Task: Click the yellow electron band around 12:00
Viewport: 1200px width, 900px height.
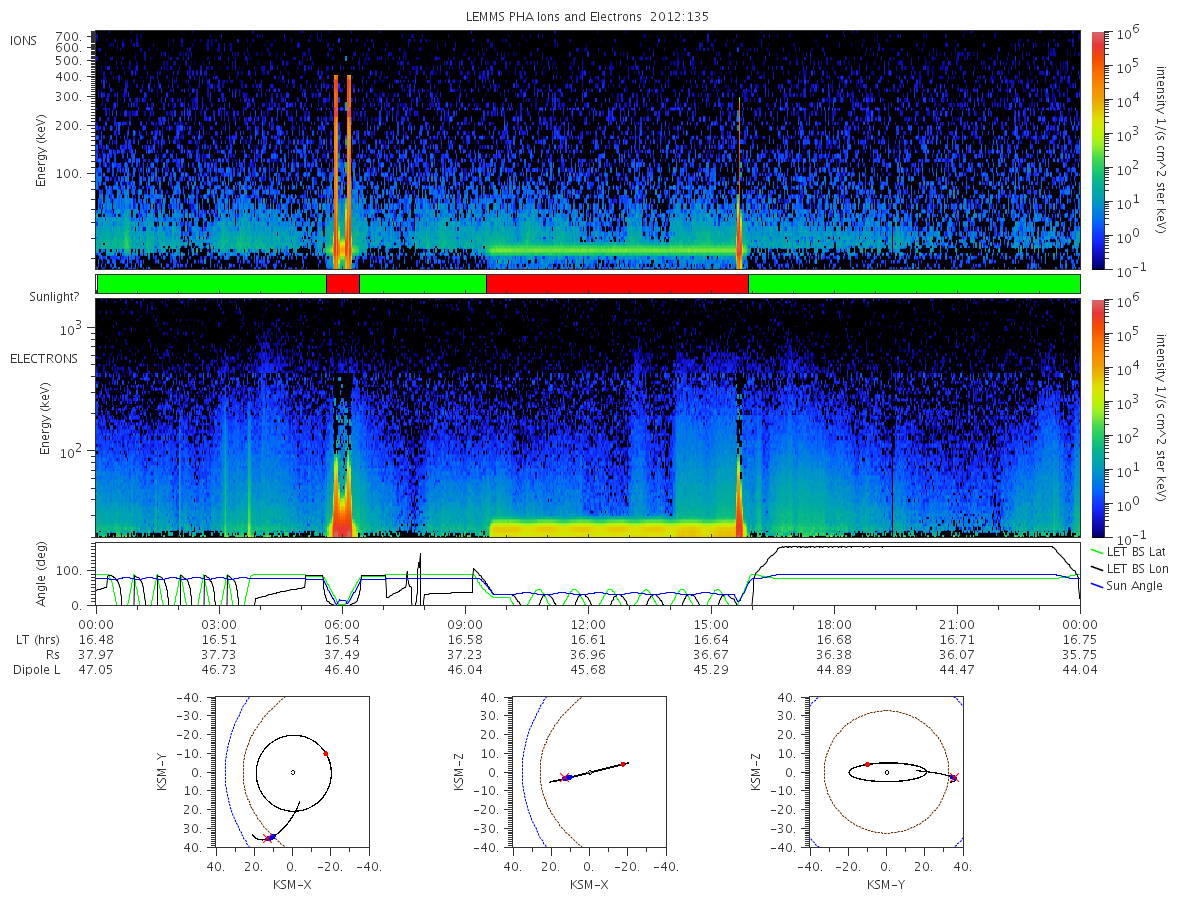Action: (x=612, y=525)
